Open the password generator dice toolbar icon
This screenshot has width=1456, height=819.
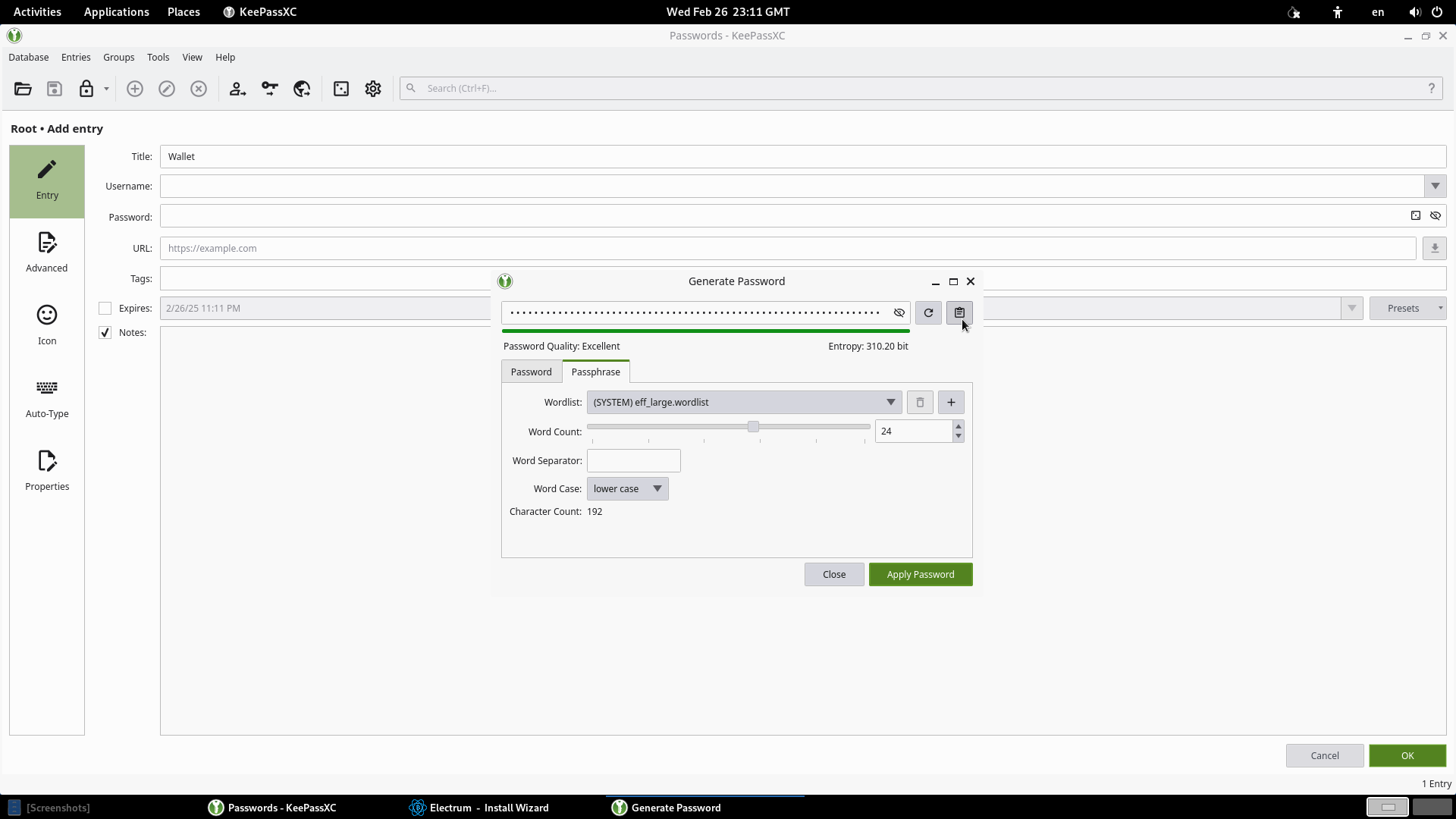(x=341, y=89)
